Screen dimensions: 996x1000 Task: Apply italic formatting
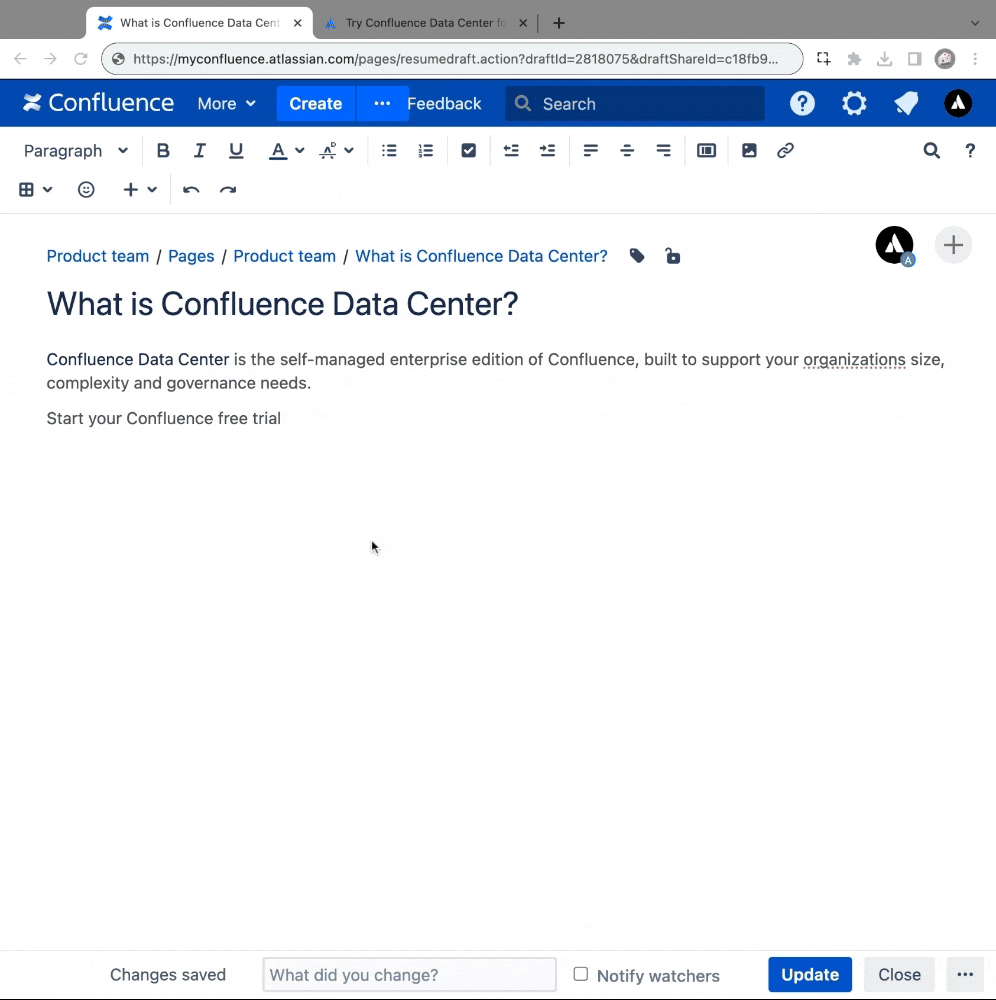click(200, 151)
